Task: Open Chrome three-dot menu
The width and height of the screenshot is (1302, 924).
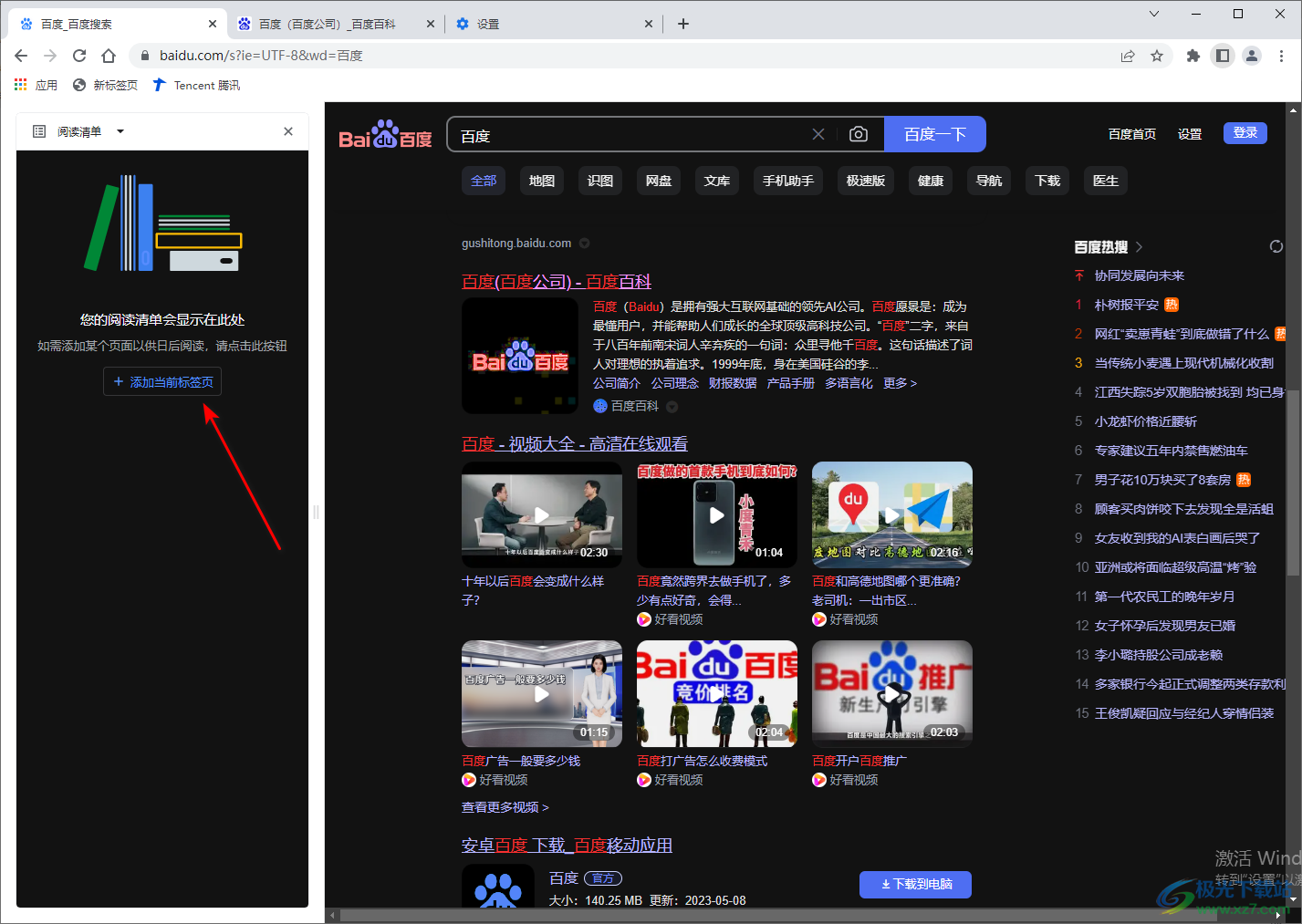Action: 1282,56
